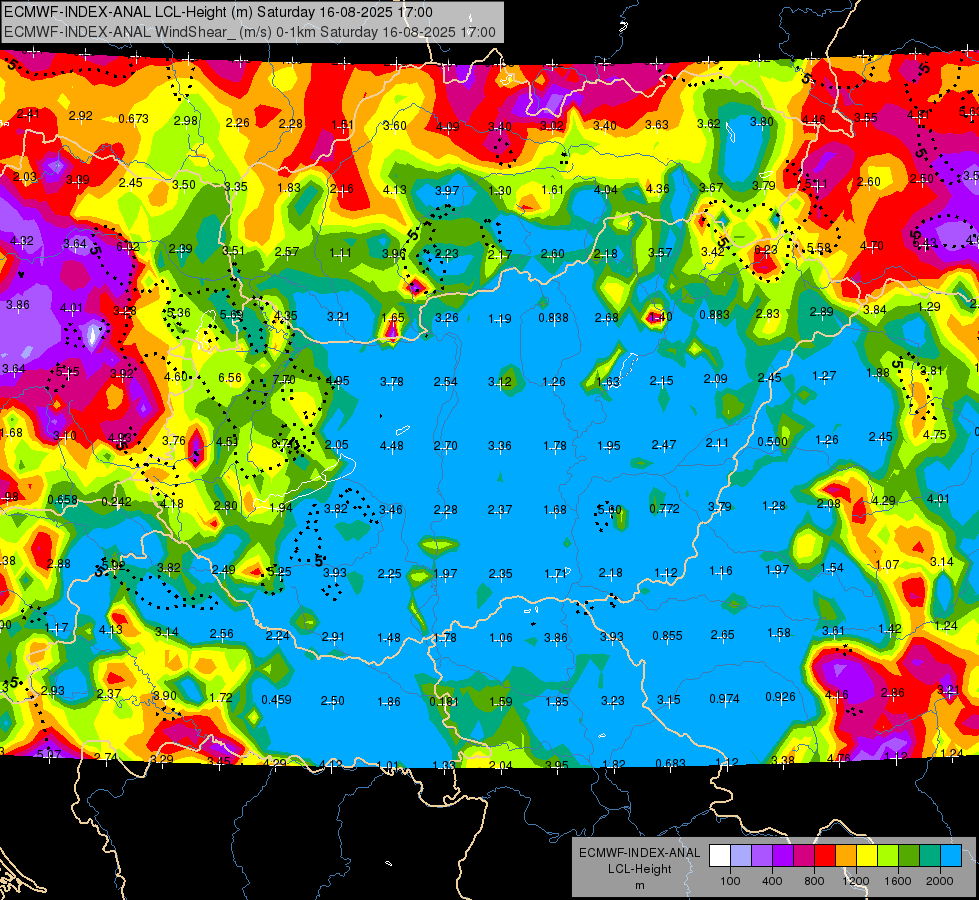979x900 pixels.
Task: Click the legend label 400
Action: (772, 881)
